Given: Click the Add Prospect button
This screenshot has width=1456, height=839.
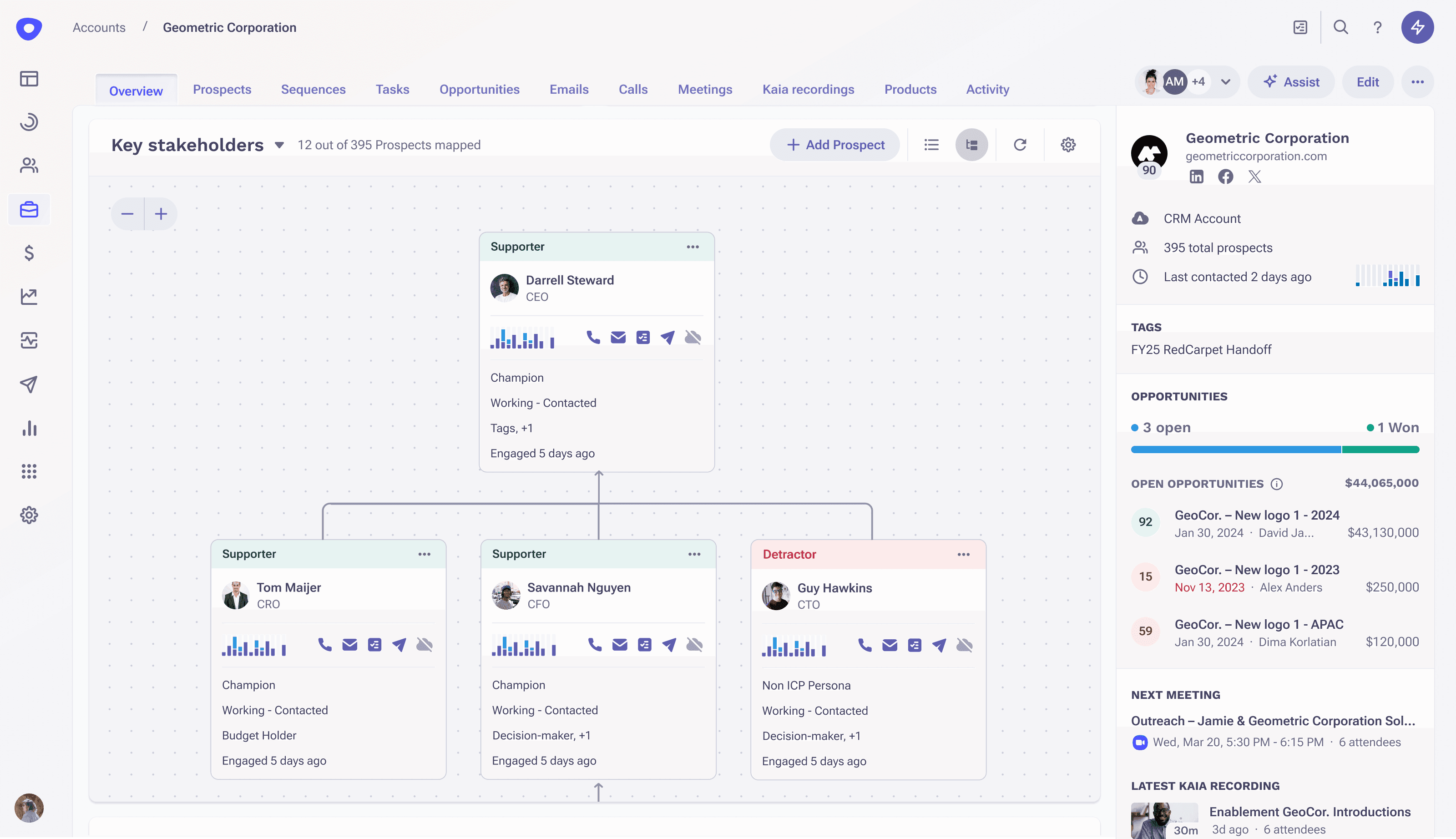Looking at the screenshot, I should 835,145.
